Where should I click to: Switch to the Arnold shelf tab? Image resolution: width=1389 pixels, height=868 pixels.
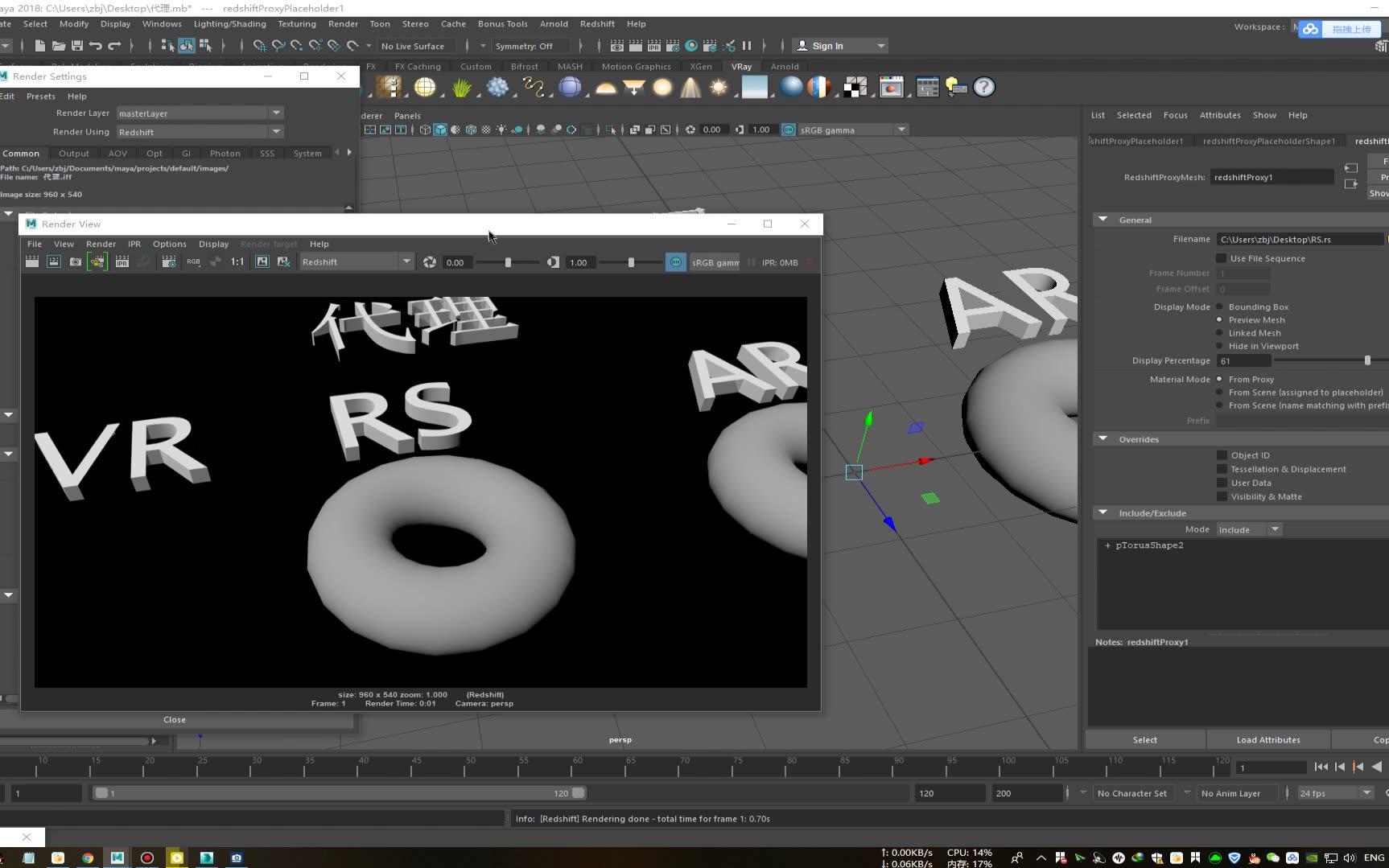(x=785, y=67)
